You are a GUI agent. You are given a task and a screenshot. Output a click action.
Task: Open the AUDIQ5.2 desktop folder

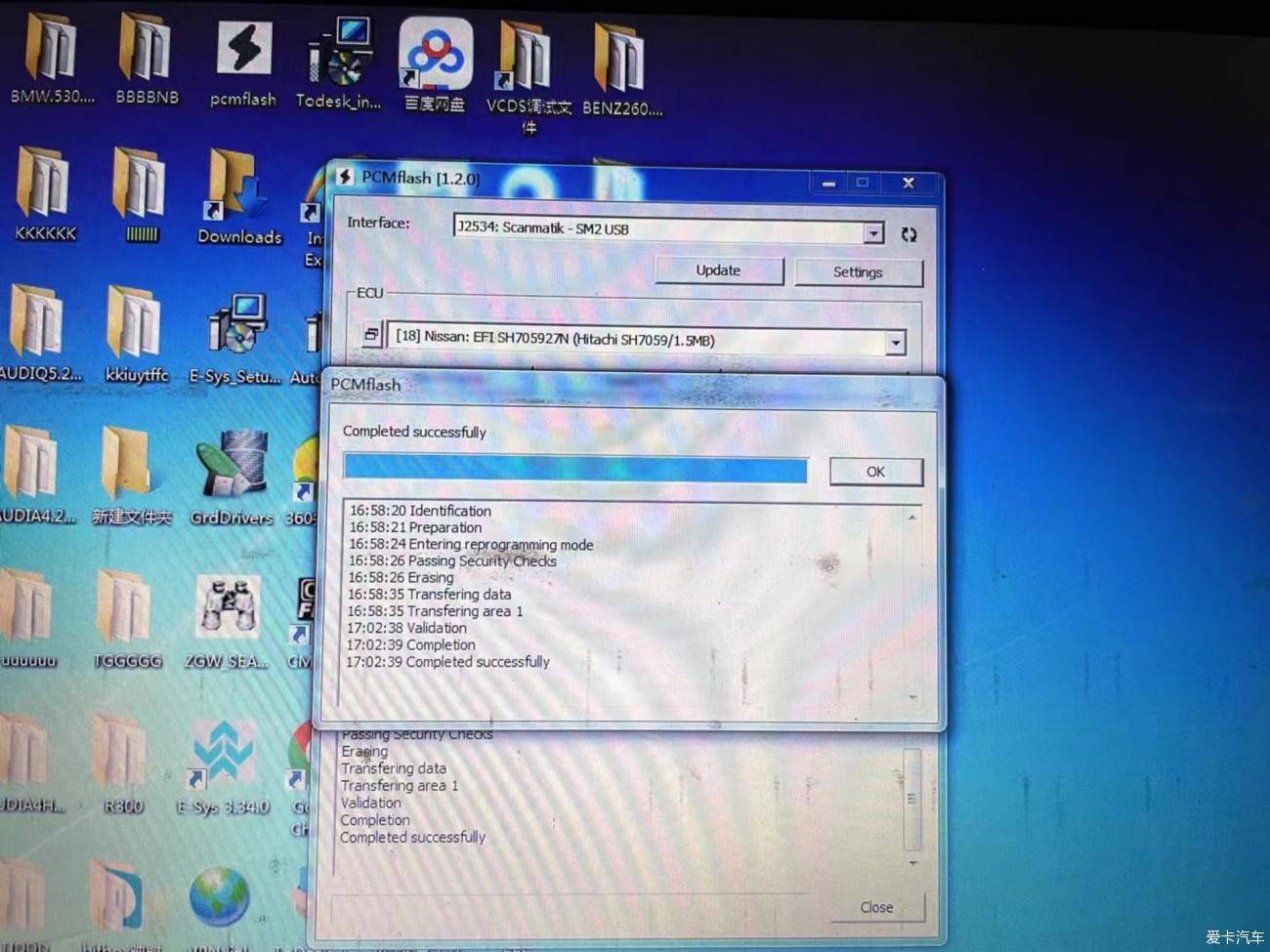click(x=39, y=332)
